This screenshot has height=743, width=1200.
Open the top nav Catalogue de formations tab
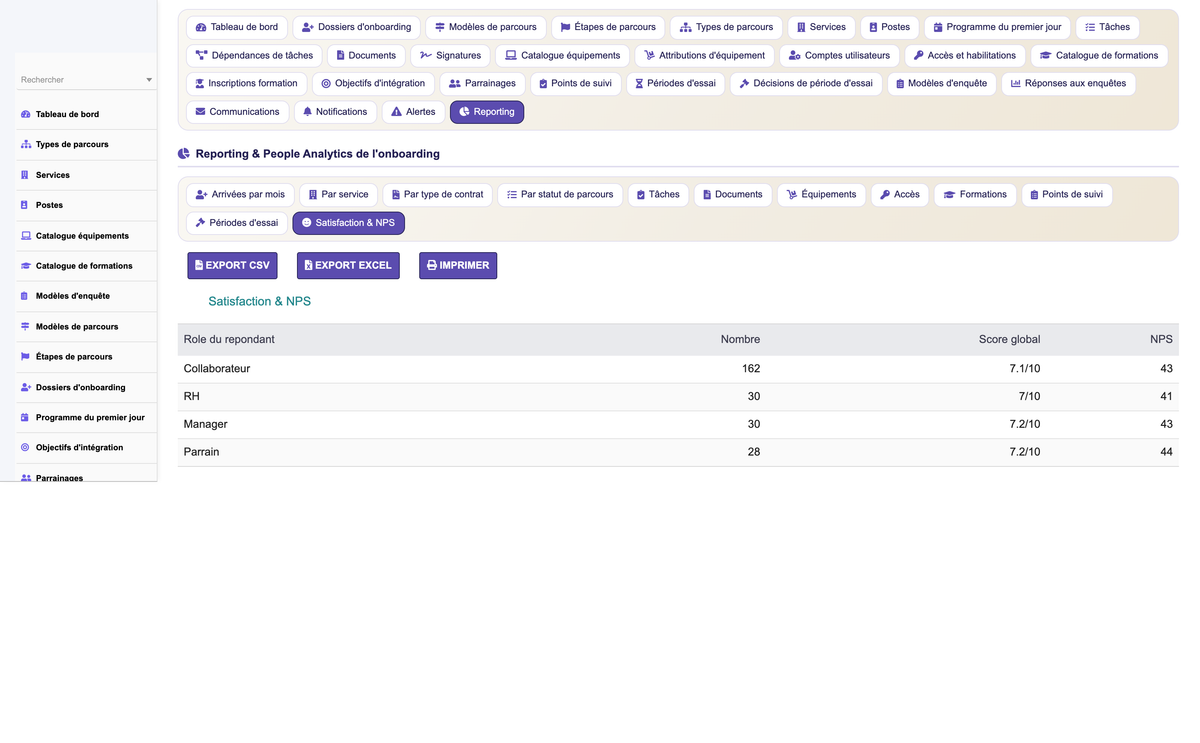click(x=1099, y=55)
